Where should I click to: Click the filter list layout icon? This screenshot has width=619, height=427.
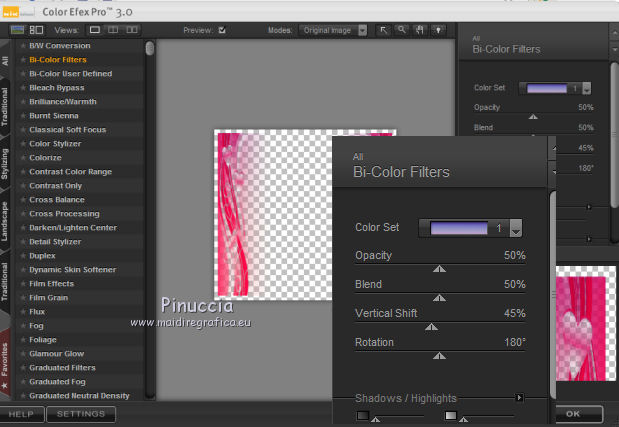tap(36, 30)
